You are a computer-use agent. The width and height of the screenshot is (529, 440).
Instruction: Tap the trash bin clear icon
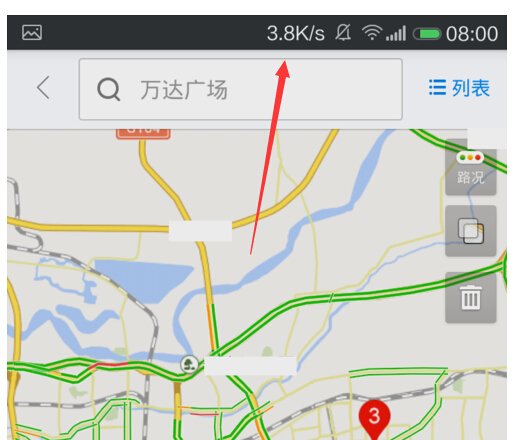[x=471, y=298]
